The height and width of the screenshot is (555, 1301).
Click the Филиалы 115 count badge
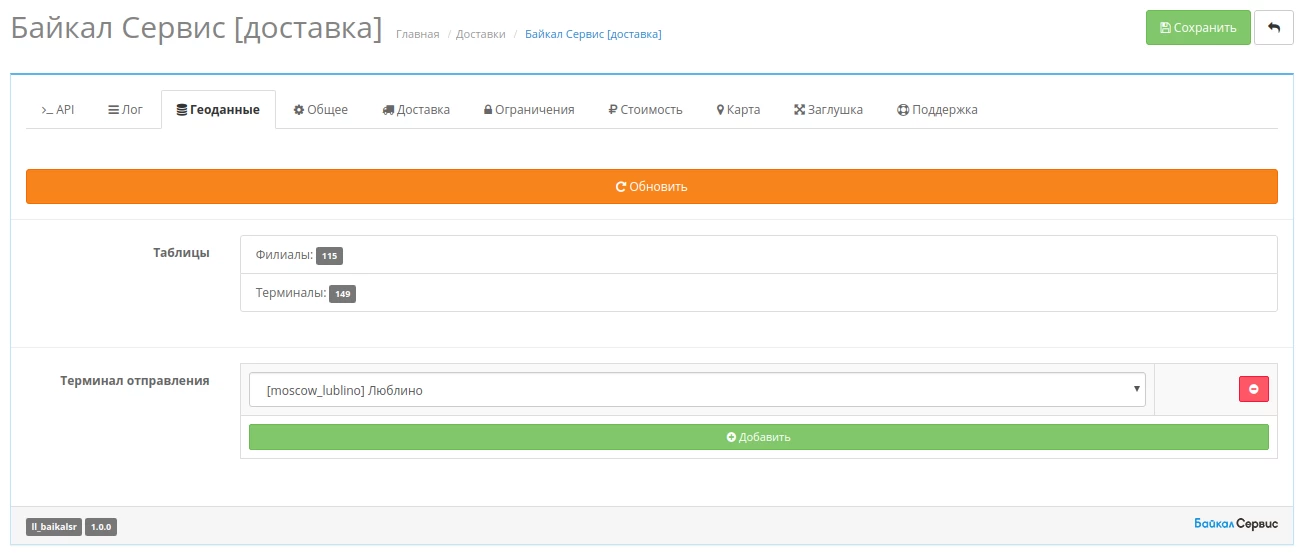tap(329, 256)
